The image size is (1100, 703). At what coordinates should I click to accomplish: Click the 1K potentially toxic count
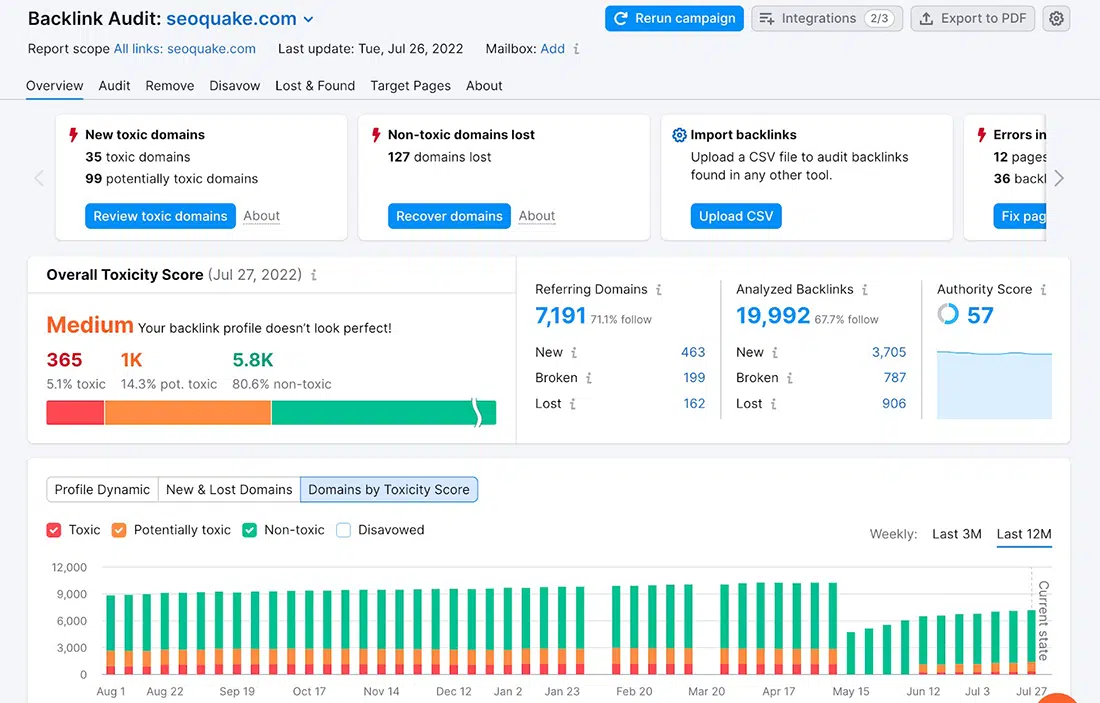(131, 361)
